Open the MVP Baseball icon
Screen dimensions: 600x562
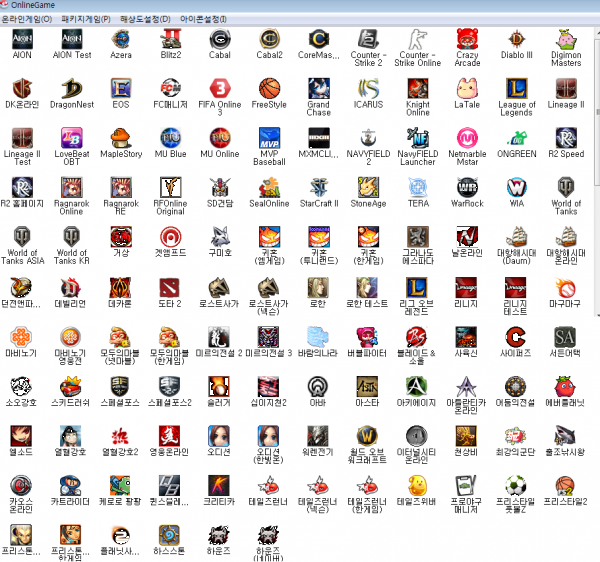(x=269, y=138)
